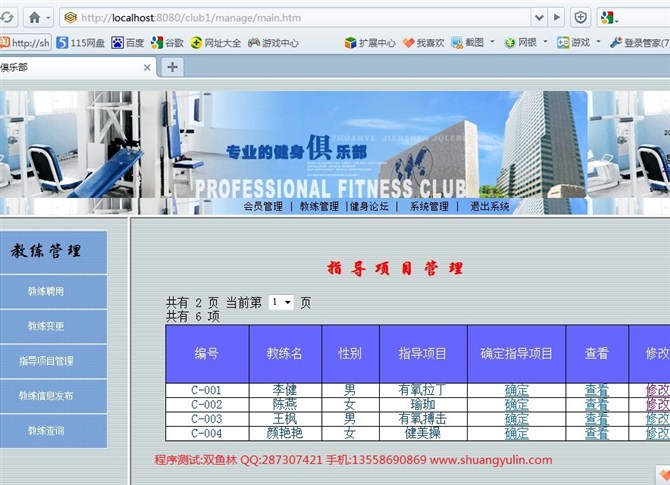Click 修改 link for C-003 row
Image resolution: width=670 pixels, height=485 pixels.
(658, 419)
